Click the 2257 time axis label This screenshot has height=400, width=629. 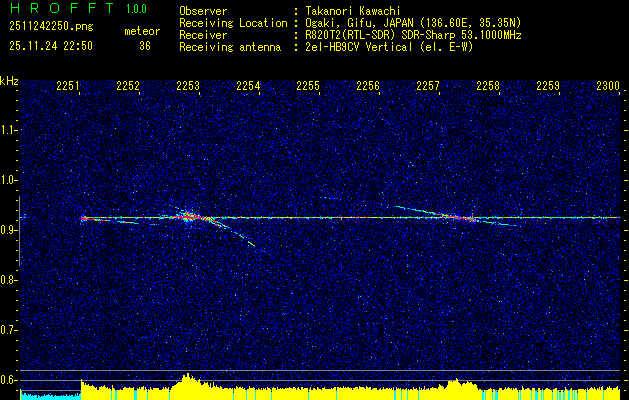click(x=428, y=85)
